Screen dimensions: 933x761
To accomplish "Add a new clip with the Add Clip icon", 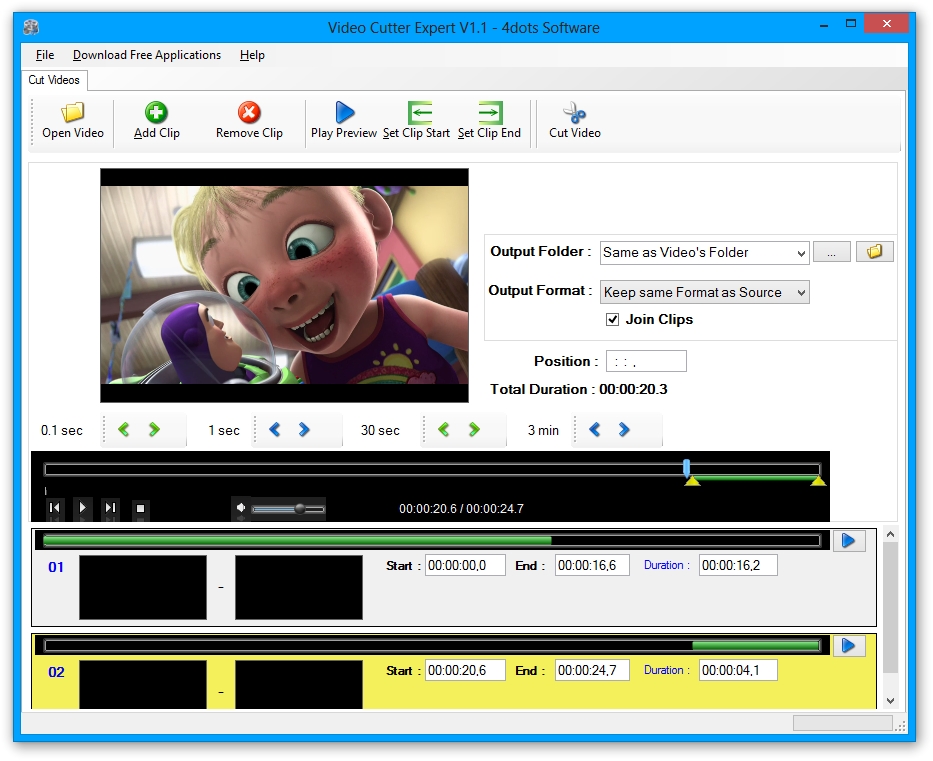I will (x=156, y=120).
